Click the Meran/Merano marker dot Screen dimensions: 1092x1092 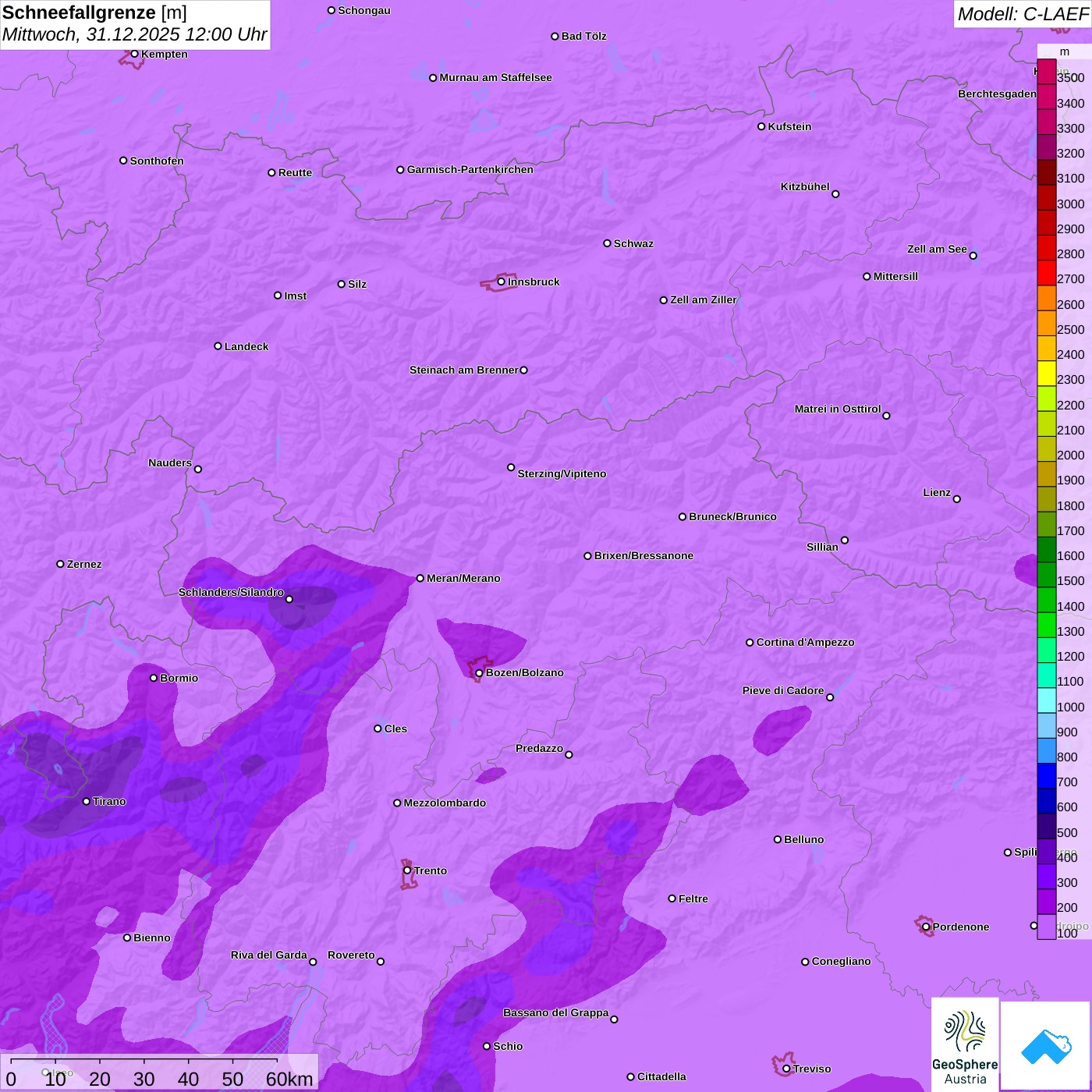(x=420, y=578)
